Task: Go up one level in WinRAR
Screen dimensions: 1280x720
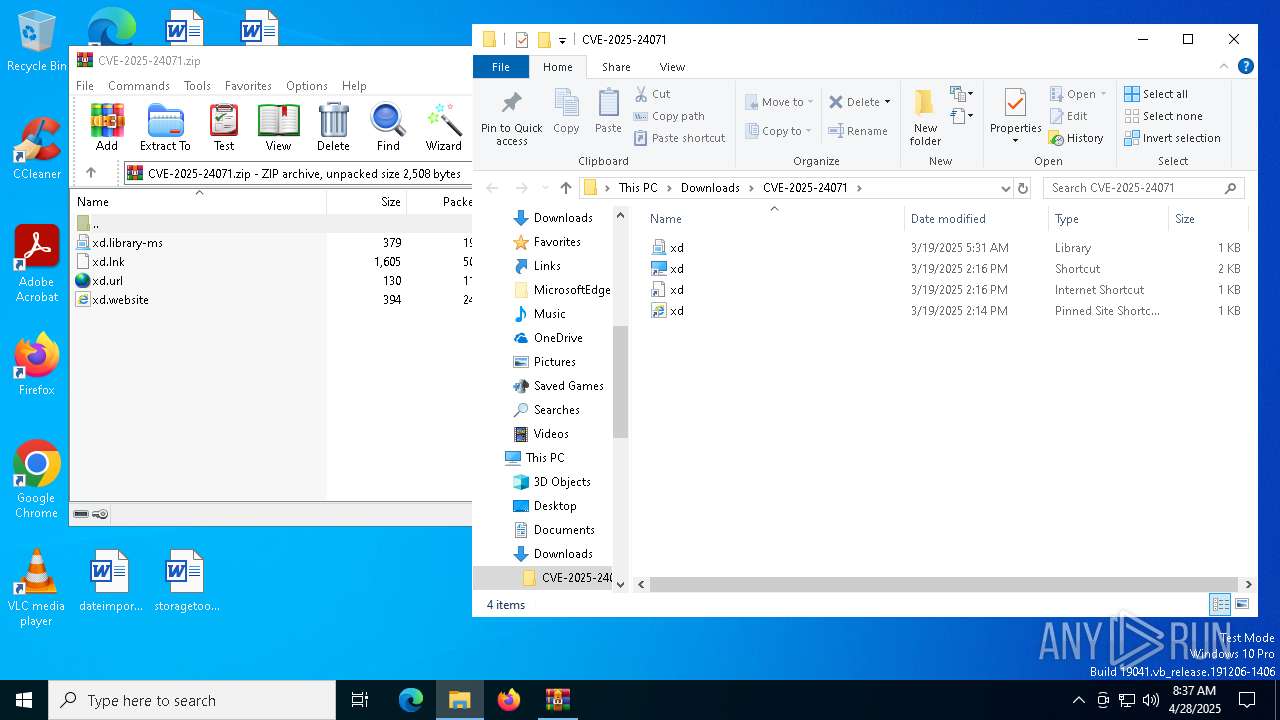Action: pos(91,173)
